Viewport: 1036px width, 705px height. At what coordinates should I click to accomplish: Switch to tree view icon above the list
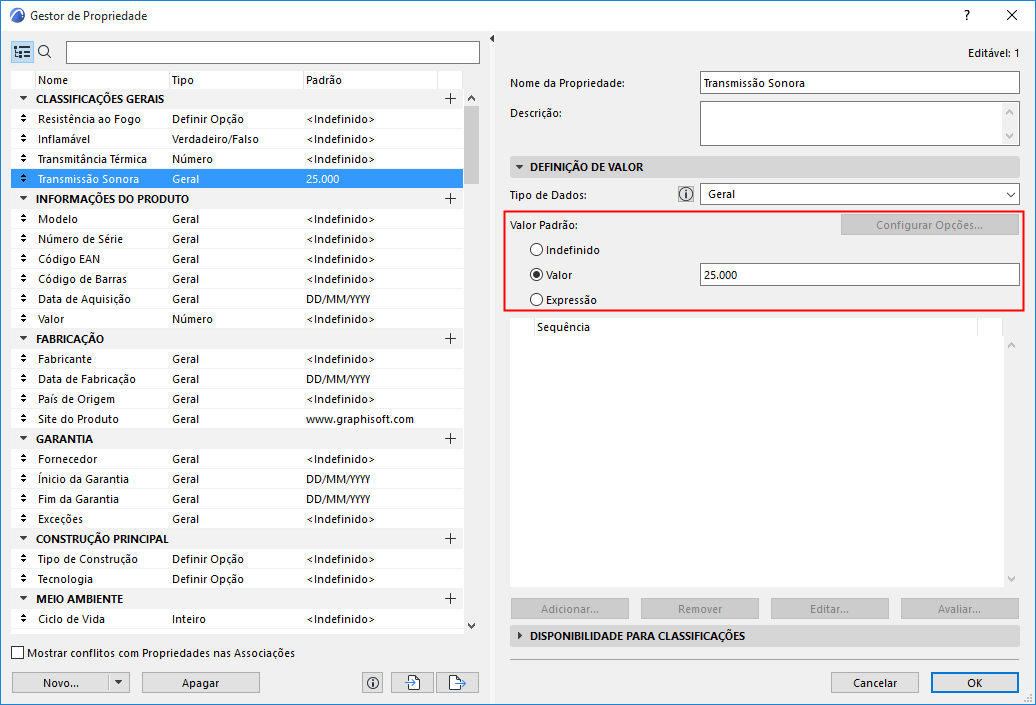(22, 52)
